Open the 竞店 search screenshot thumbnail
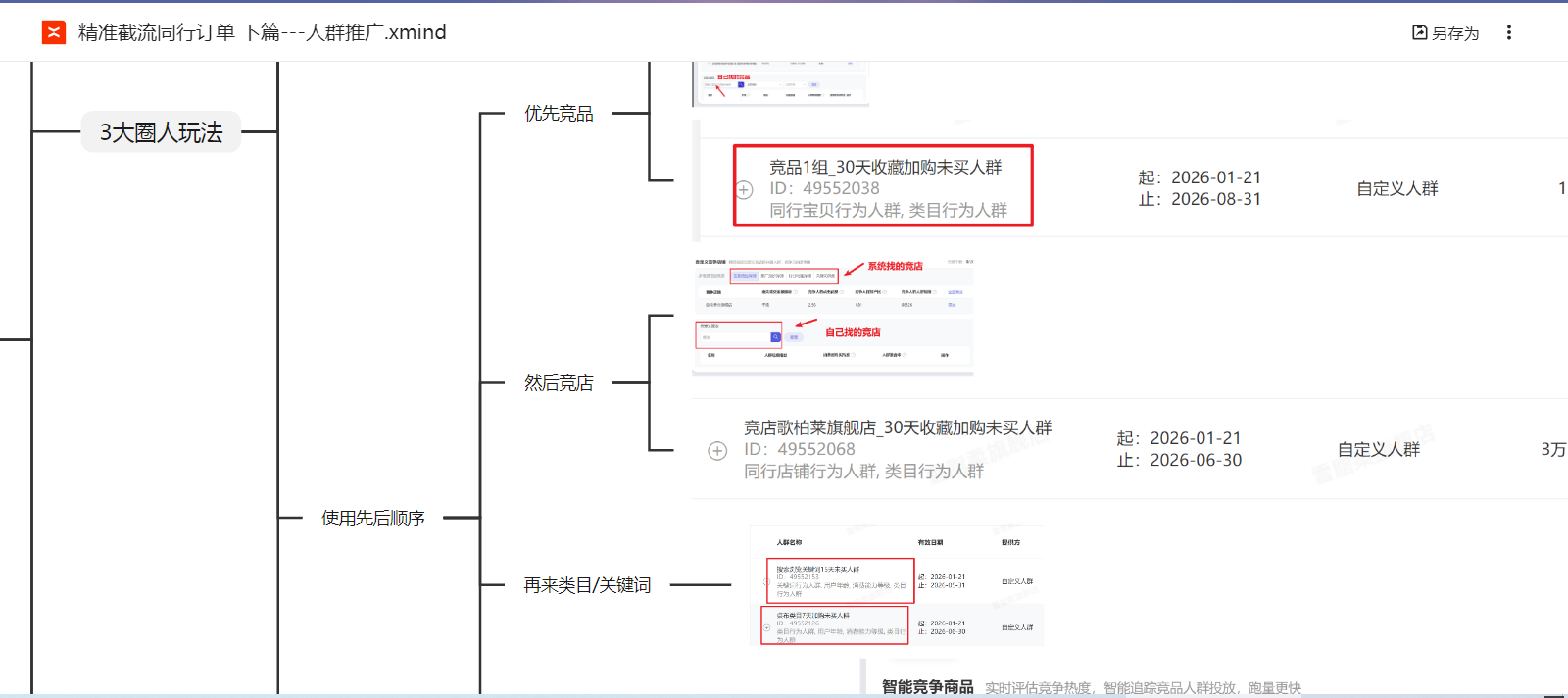Viewport: 1568px width, 698px height. pyautogui.click(x=833, y=316)
